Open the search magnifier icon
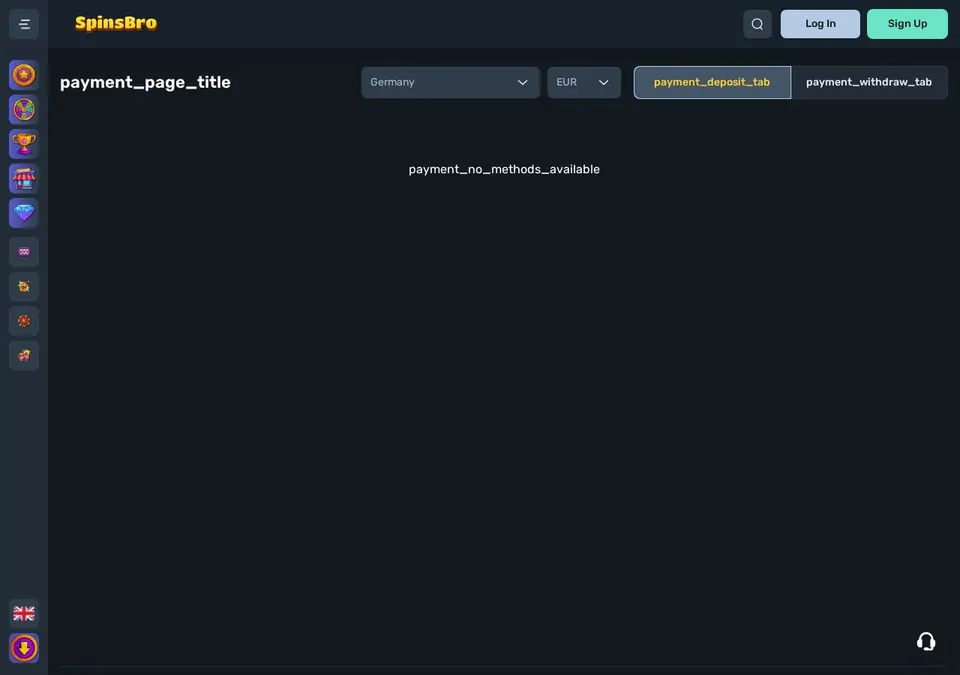This screenshot has height=675, width=960. click(x=757, y=24)
